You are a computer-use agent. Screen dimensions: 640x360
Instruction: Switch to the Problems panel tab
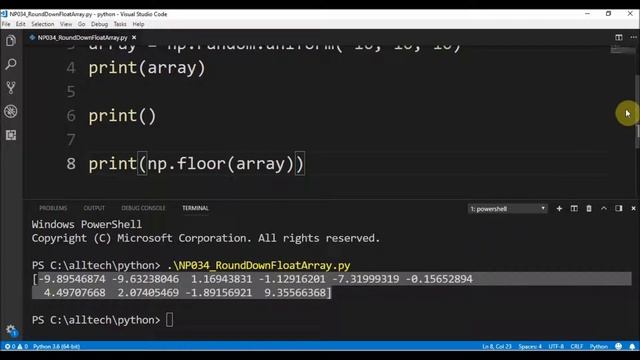53,208
